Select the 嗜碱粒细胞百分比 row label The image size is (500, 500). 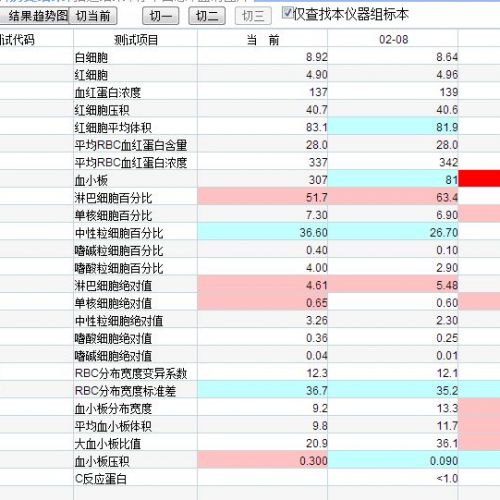119,251
